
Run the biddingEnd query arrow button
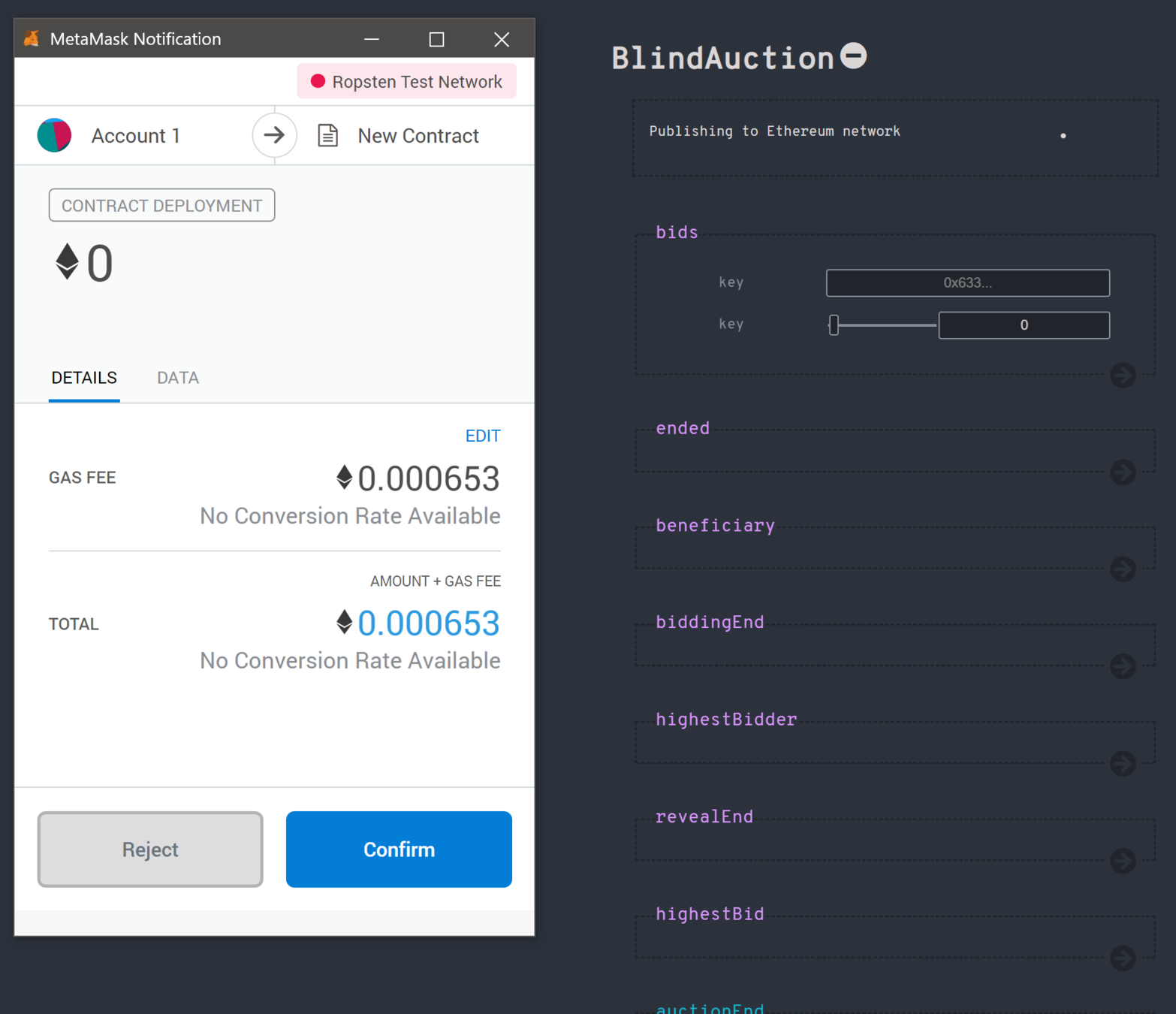point(1123,666)
